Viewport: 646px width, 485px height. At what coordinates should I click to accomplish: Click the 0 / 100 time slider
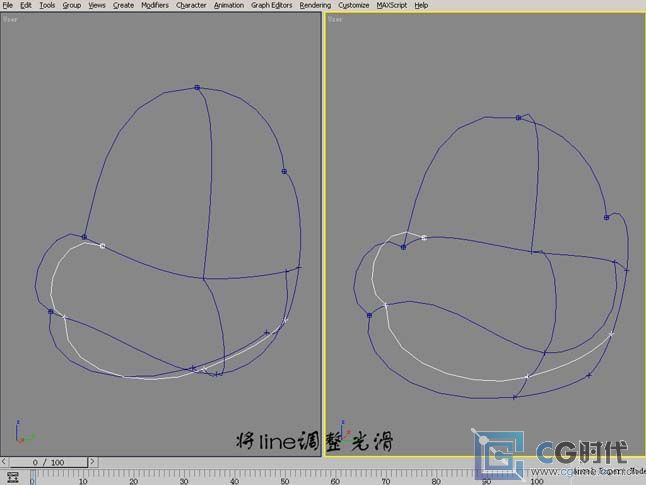click(x=47, y=462)
